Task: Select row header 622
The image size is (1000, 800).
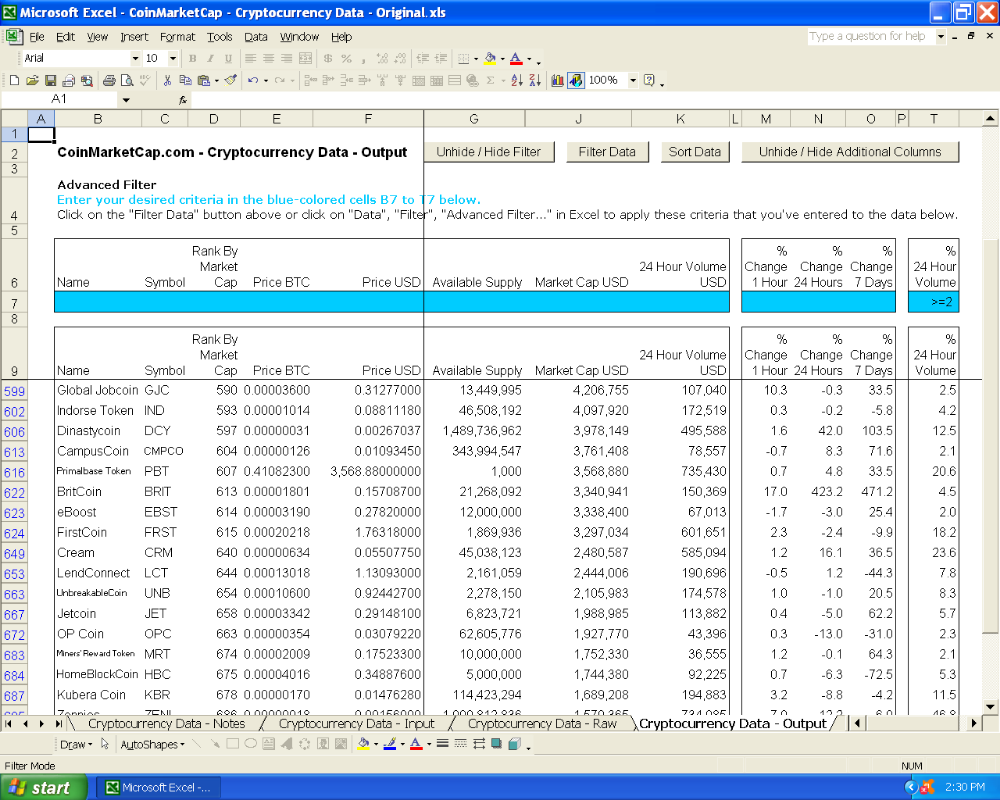Action: coord(14,493)
